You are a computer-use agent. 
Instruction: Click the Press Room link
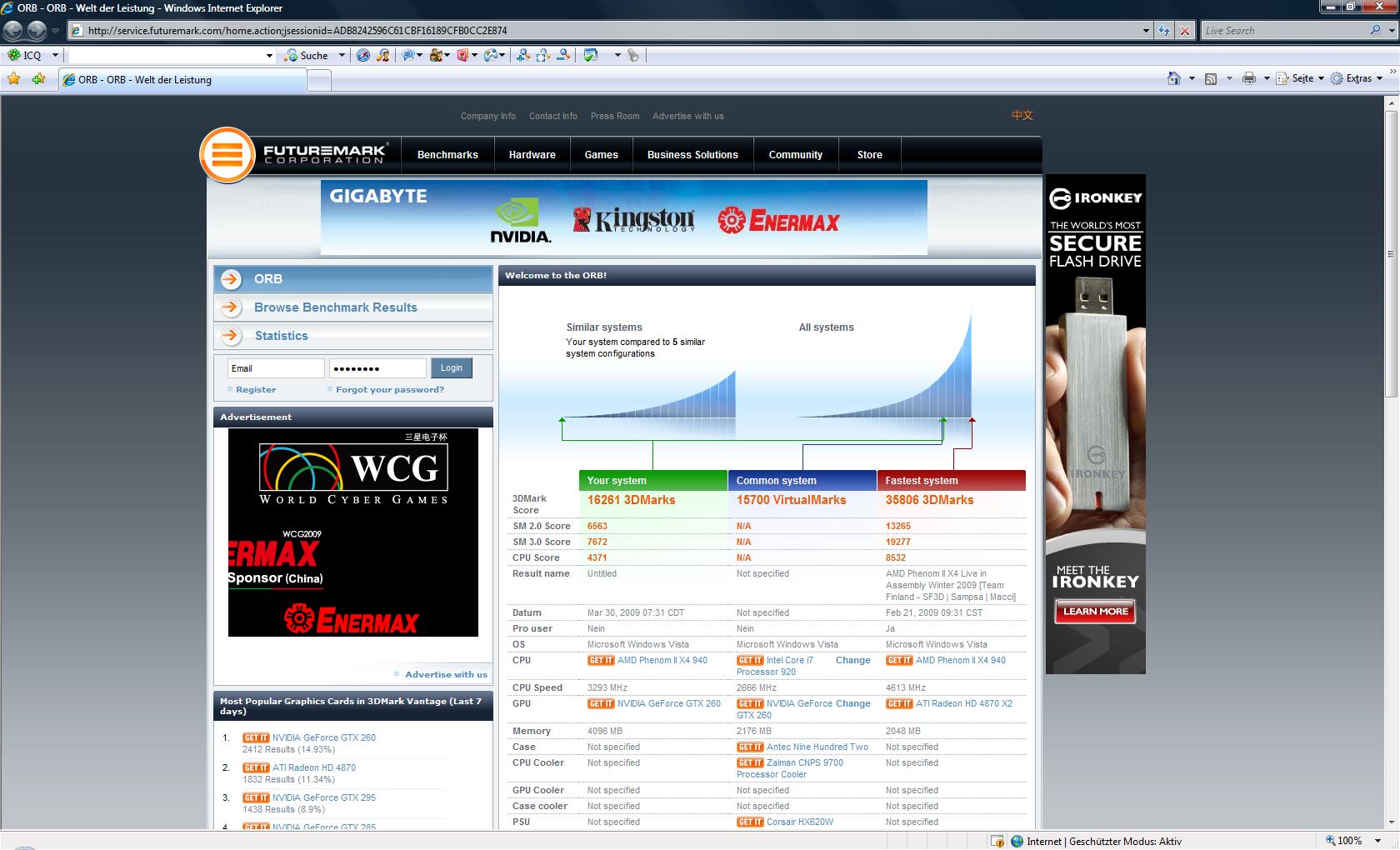click(x=615, y=116)
